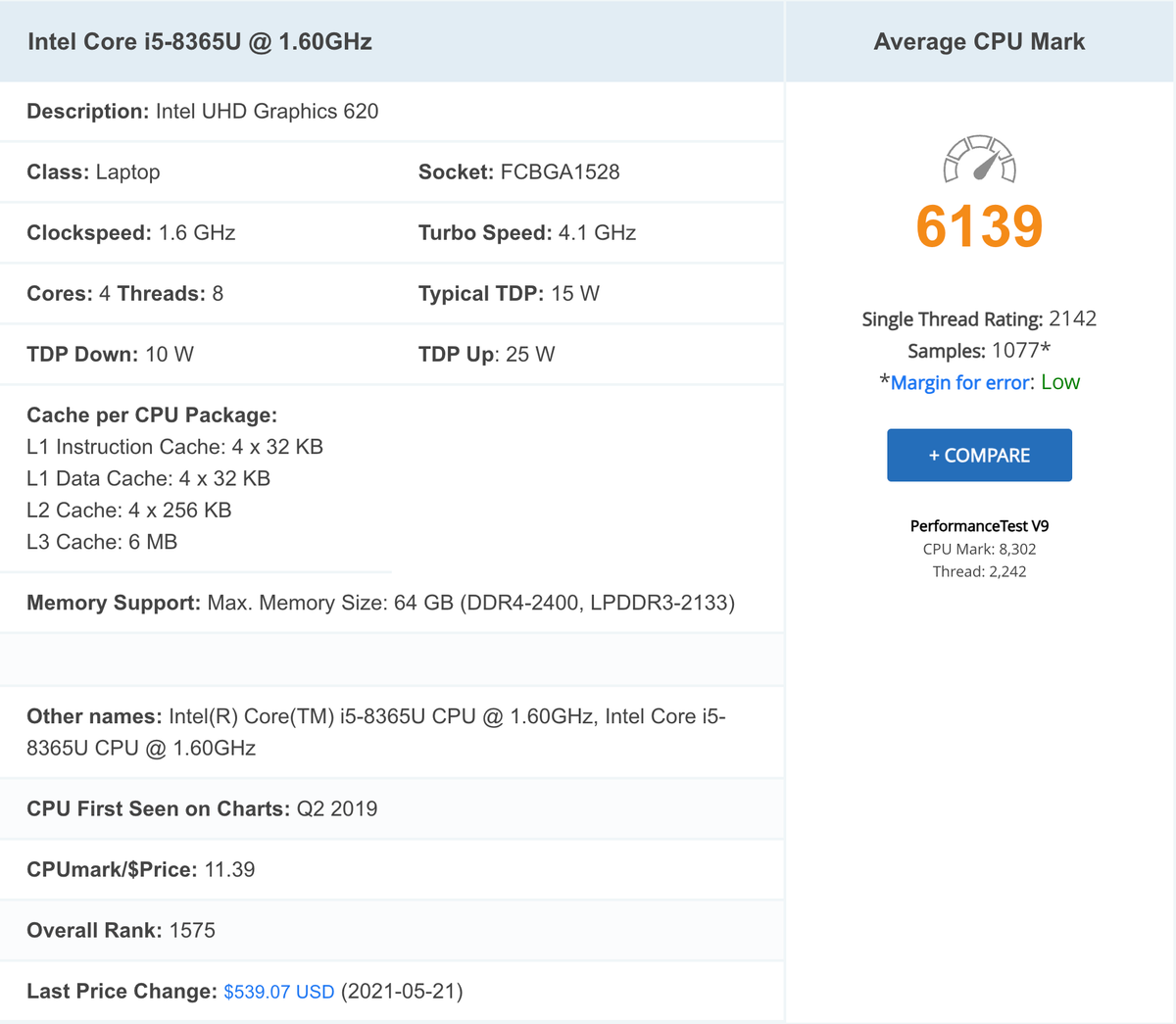The image size is (1176, 1024).
Task: Click the + COMPARE button
Action: [x=979, y=456]
